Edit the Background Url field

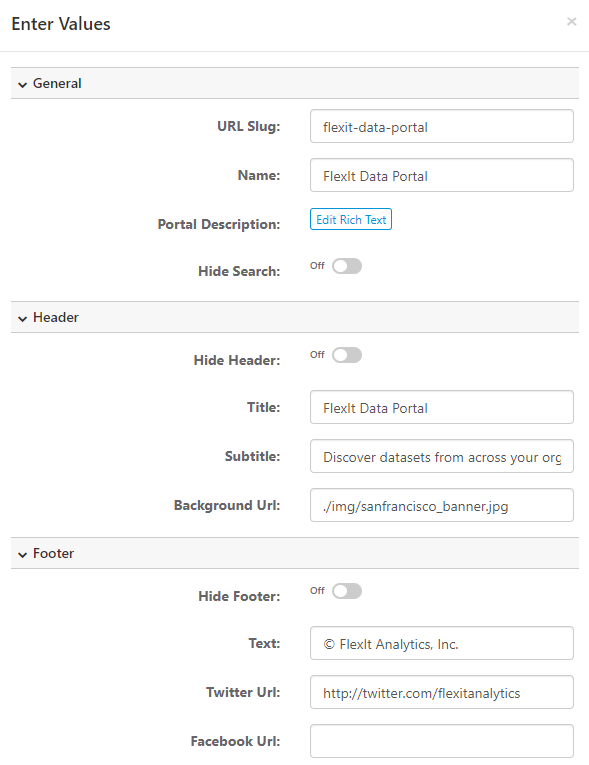[442, 505]
